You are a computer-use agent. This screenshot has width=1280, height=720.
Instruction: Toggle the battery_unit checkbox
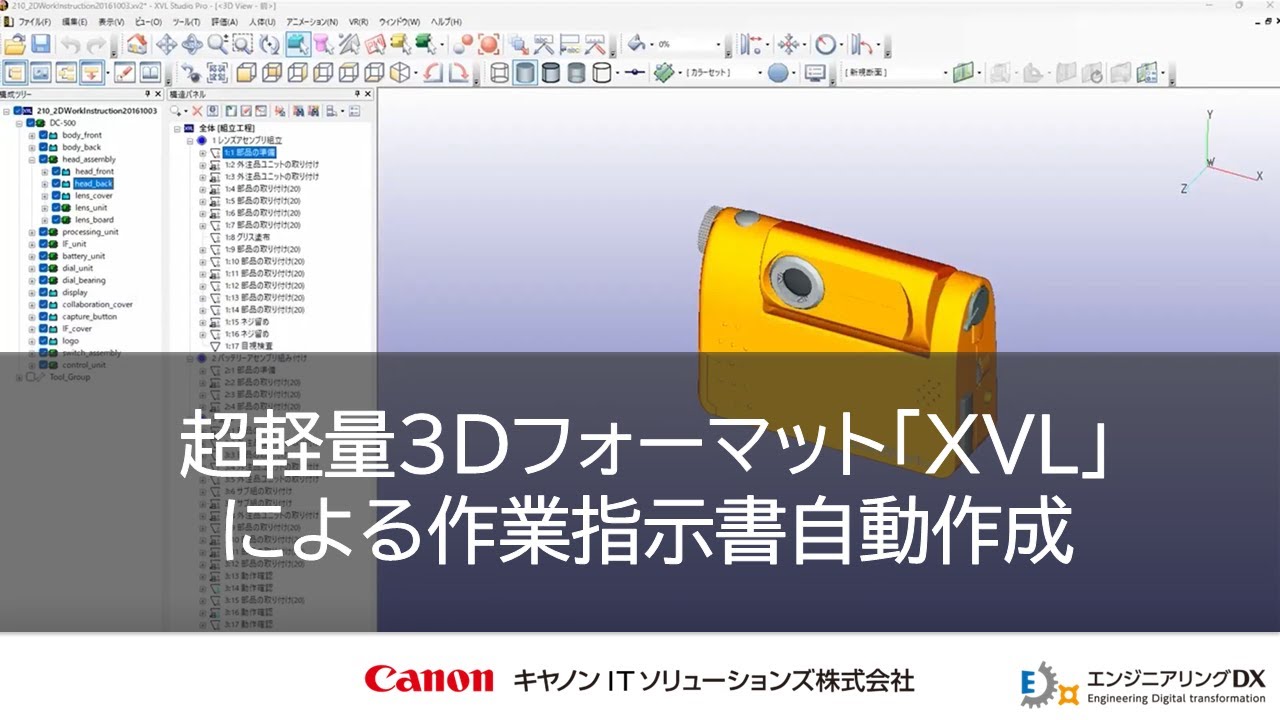43,256
